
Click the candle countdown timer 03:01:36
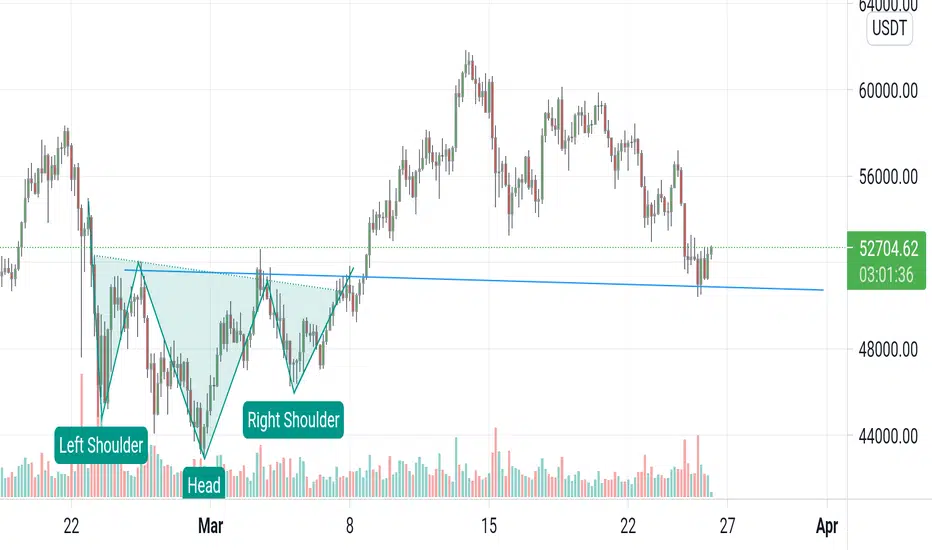[886, 275]
